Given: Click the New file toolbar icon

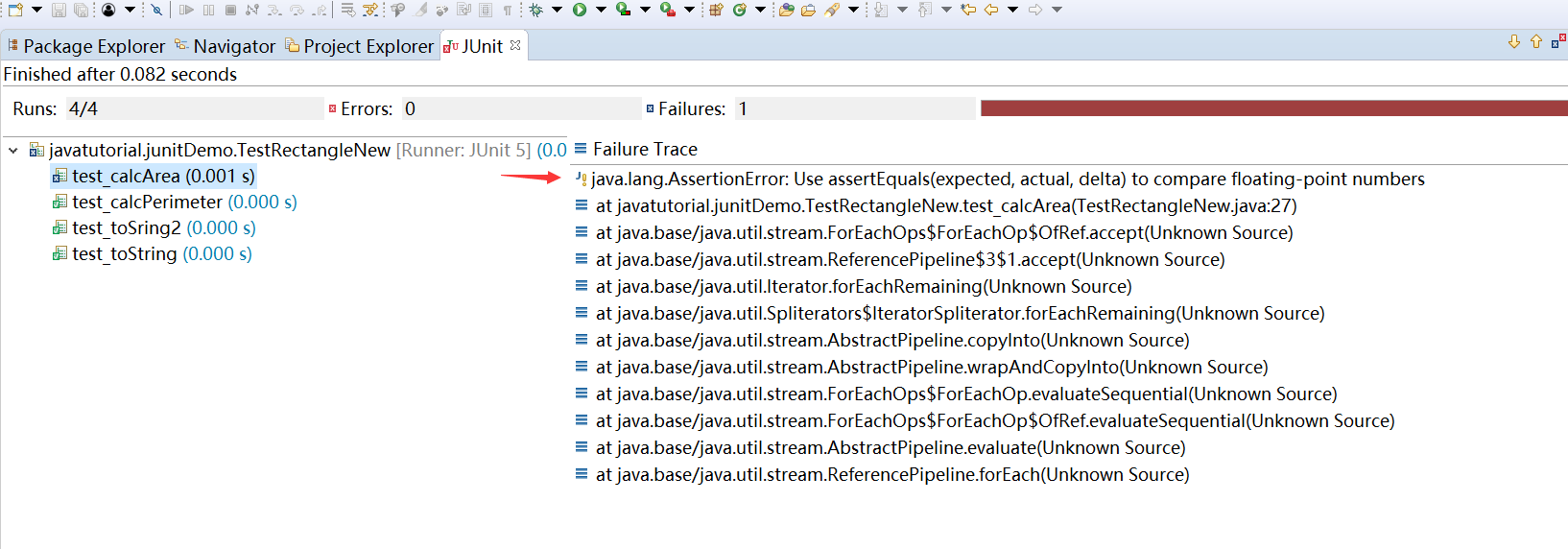Looking at the screenshot, I should [x=15, y=10].
